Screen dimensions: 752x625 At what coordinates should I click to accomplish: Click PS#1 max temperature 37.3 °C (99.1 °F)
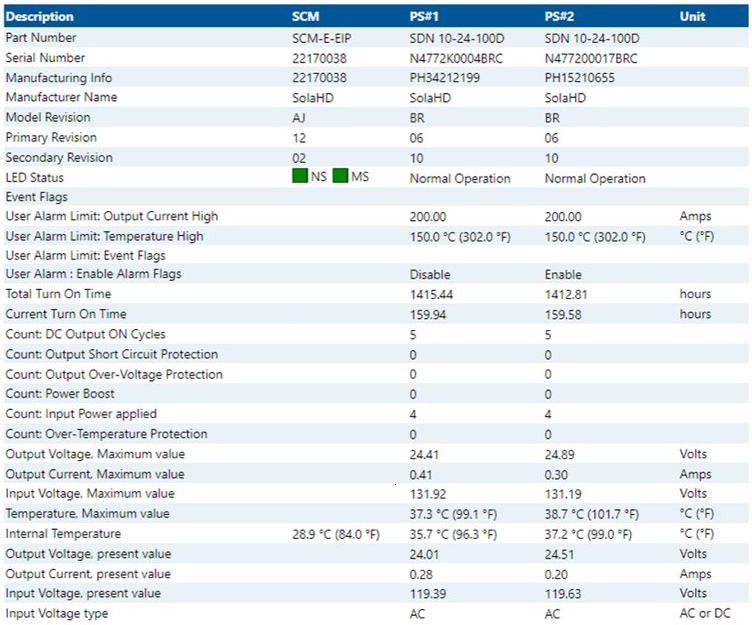pos(453,514)
